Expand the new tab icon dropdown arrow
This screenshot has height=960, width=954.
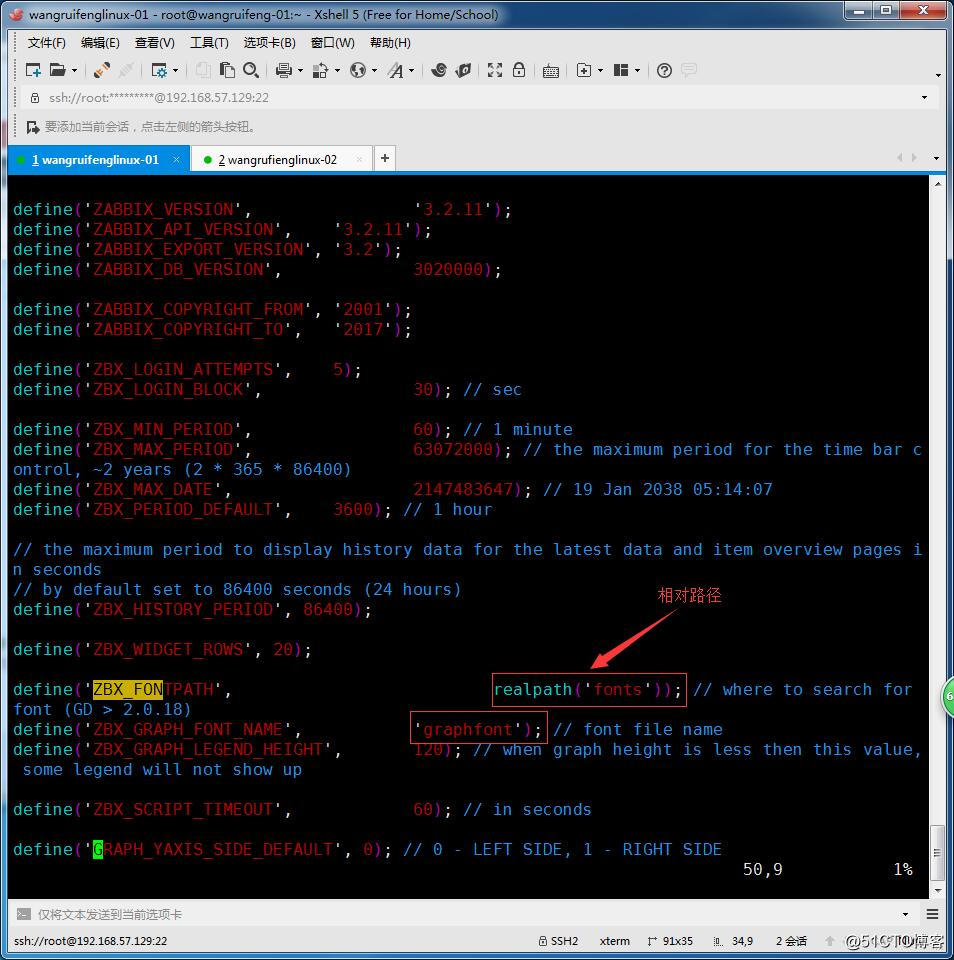tap(600, 71)
